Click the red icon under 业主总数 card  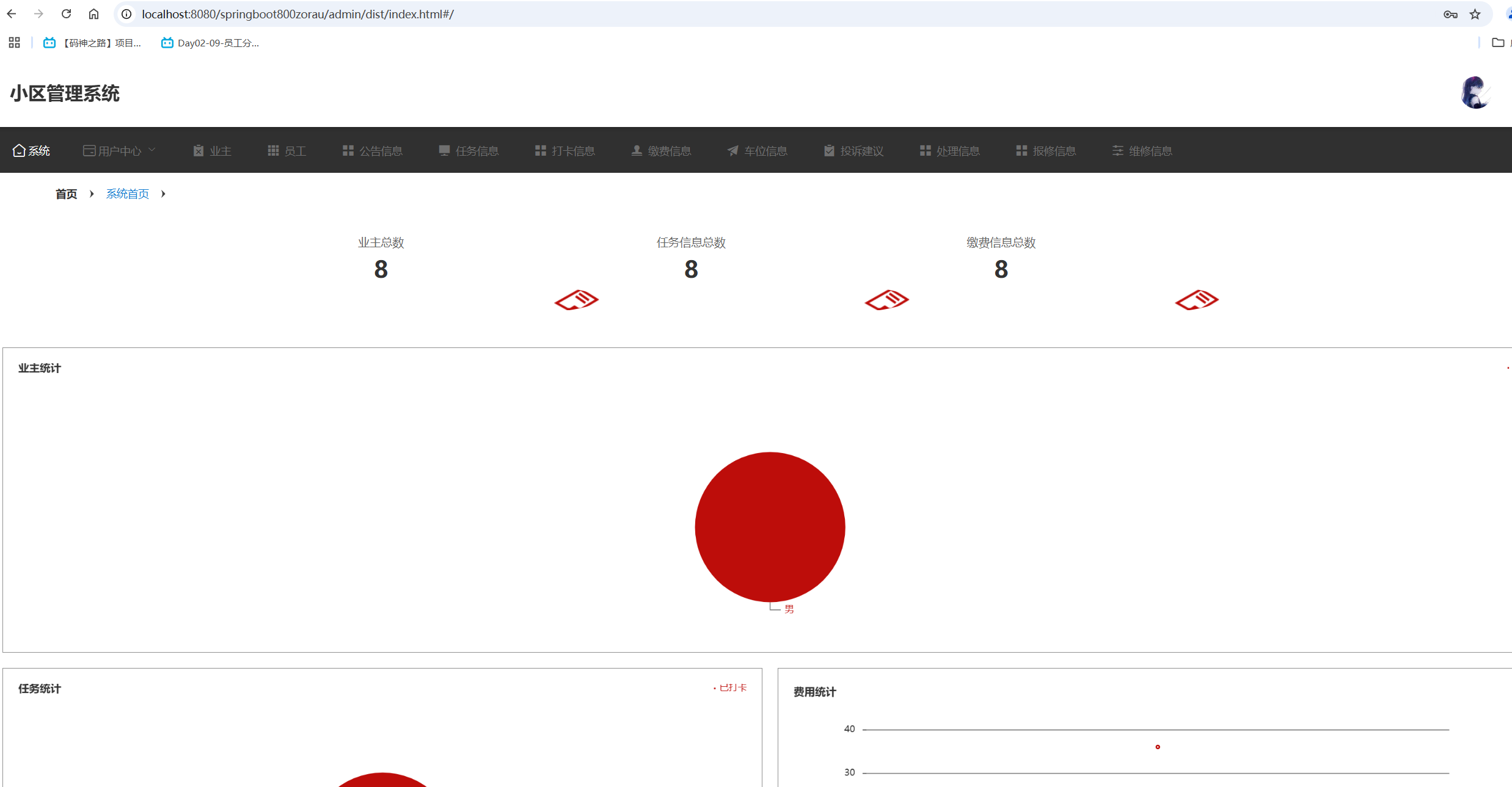coord(576,300)
